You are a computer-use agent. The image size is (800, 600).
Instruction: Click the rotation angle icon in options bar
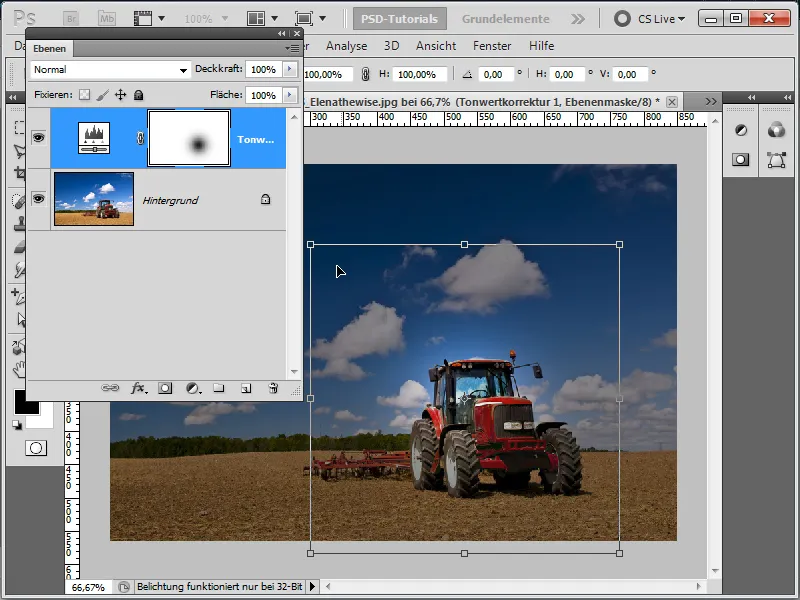(x=467, y=74)
